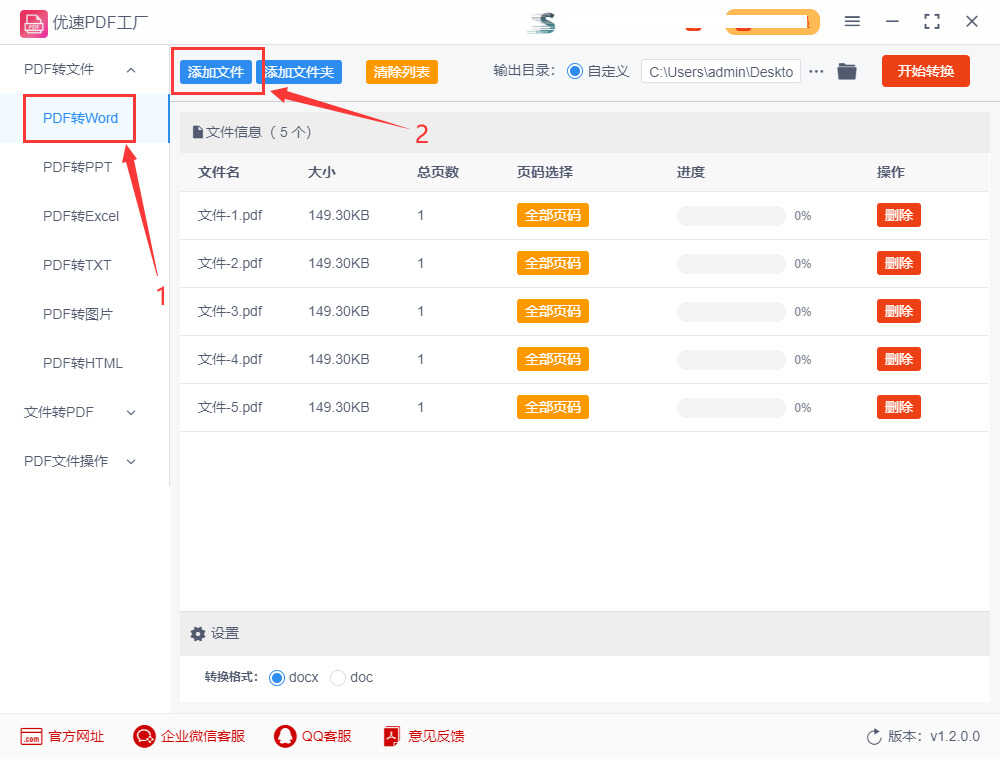Delete 文件-1.pdf from the list
The image size is (1000, 760).
click(899, 215)
